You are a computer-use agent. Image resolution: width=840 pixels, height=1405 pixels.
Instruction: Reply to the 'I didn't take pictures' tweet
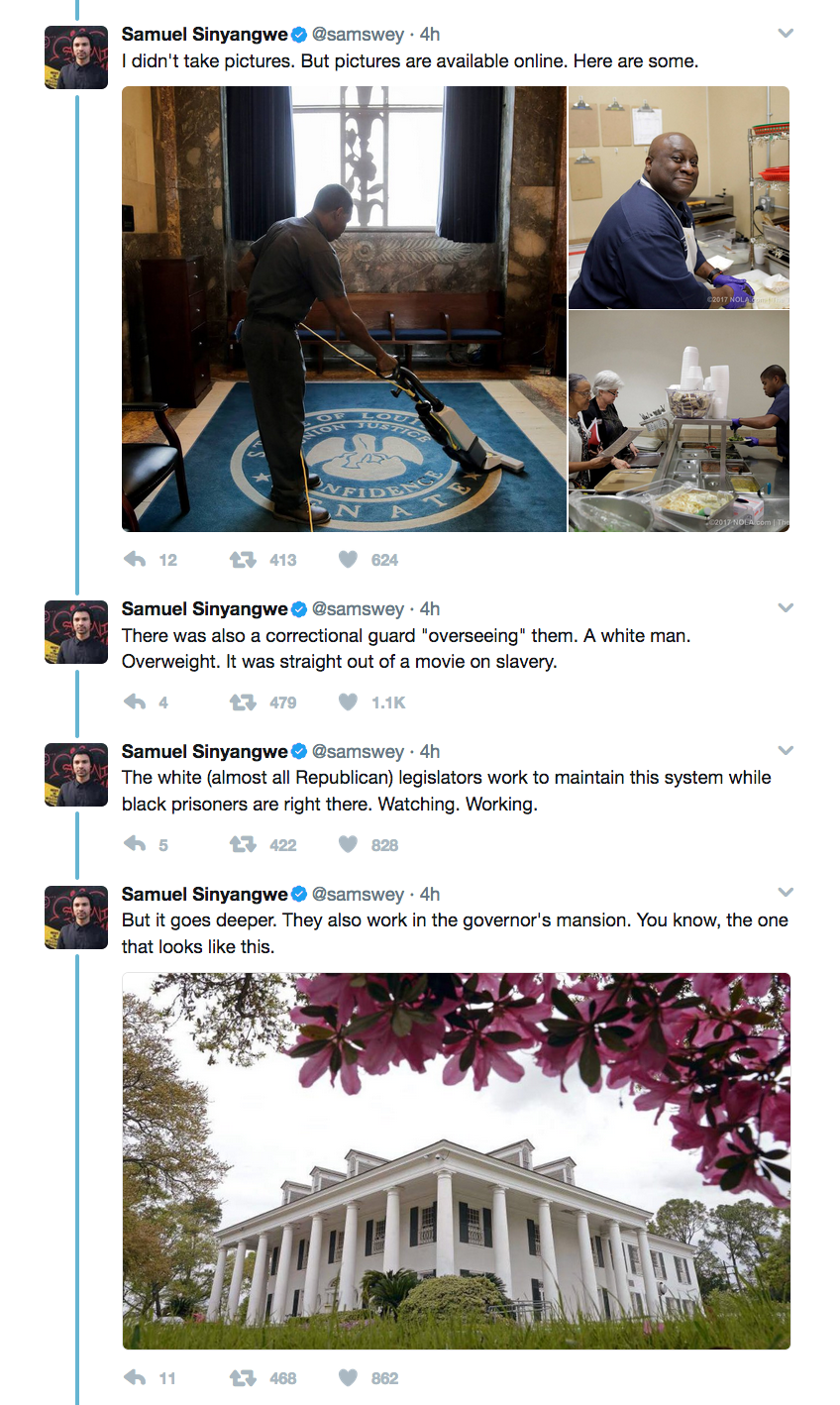coord(135,560)
